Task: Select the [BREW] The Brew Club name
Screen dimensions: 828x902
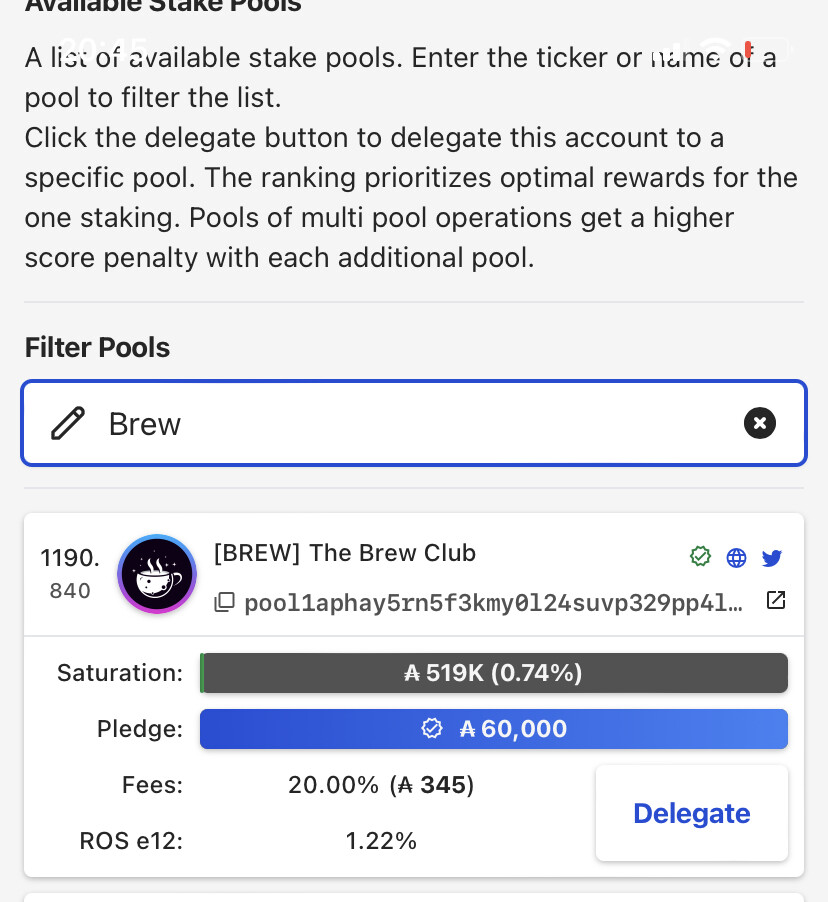Action: pos(345,553)
